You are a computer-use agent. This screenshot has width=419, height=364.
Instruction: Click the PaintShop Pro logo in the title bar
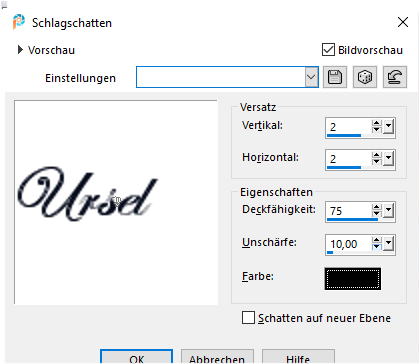[x=19, y=22]
